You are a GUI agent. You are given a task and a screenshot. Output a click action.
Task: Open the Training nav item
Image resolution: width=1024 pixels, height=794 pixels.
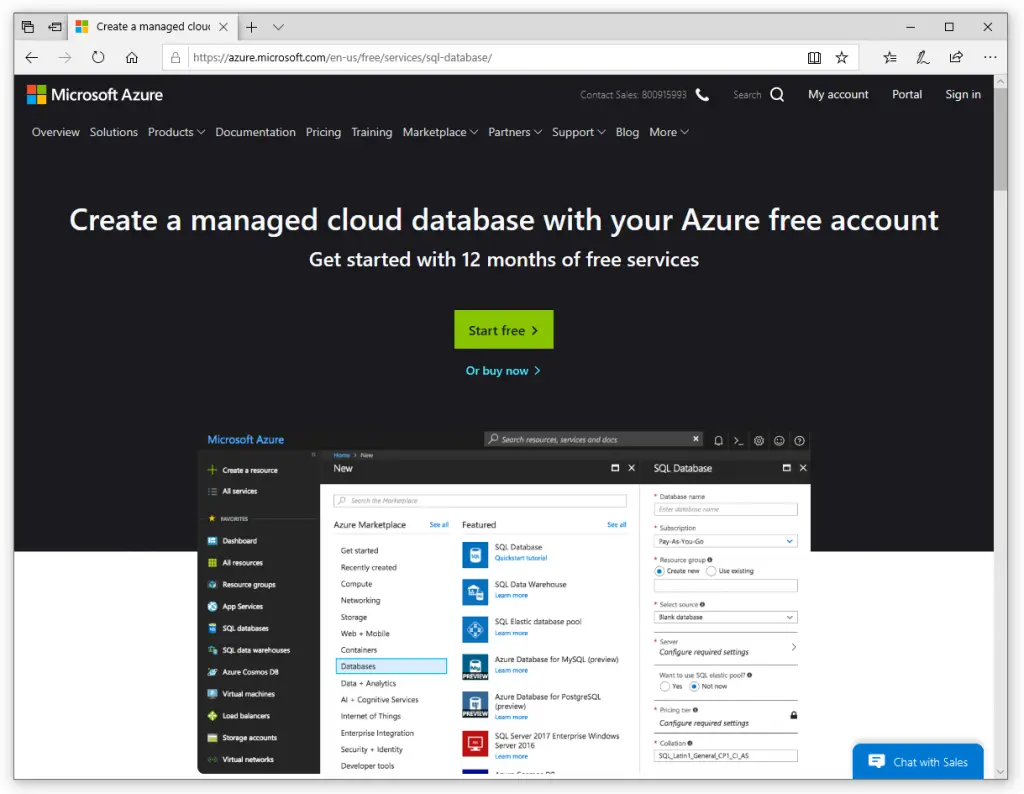tap(372, 132)
